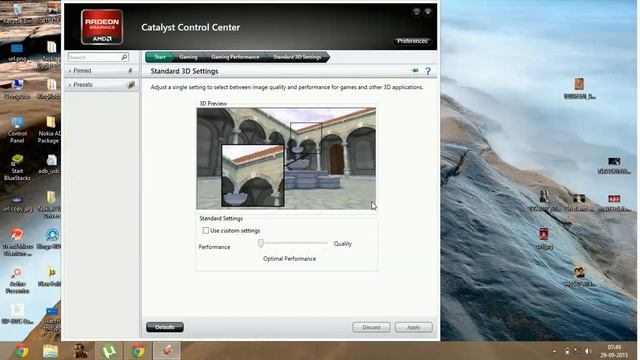The height and width of the screenshot is (360, 640).
Task: Open the red swirl shortcut on the desktop
Action: [x=17, y=241]
